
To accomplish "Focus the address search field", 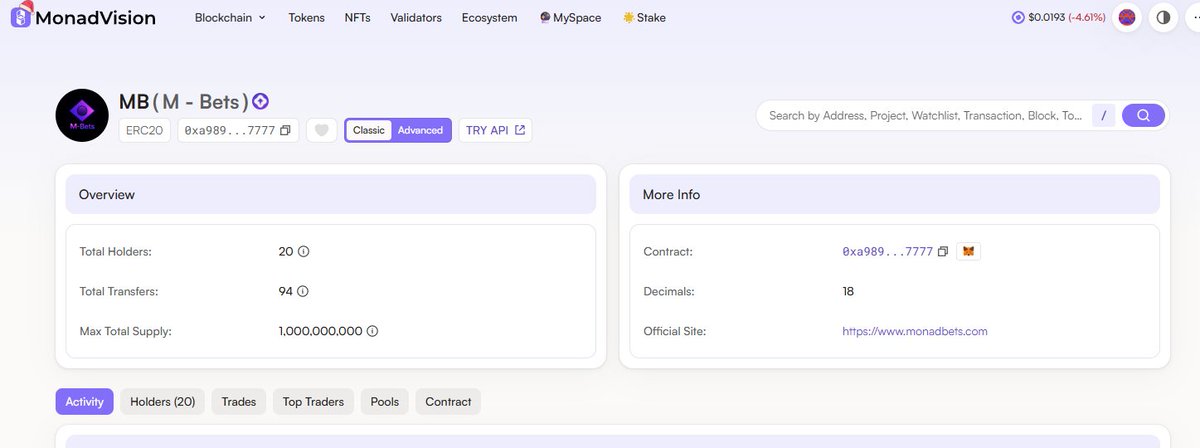I will point(925,116).
